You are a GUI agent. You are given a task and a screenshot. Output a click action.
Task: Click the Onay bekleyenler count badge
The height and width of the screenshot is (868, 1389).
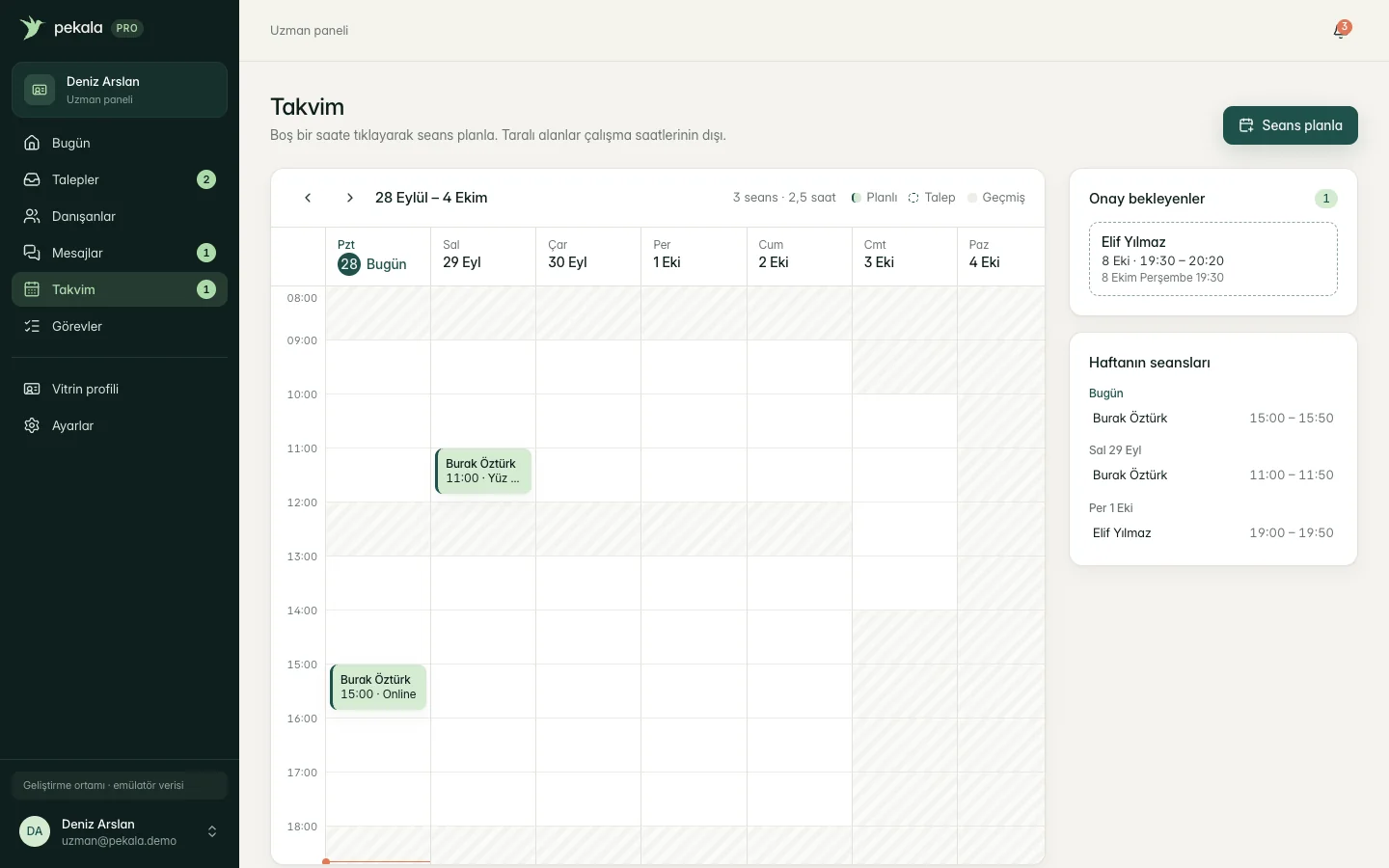[x=1326, y=199]
